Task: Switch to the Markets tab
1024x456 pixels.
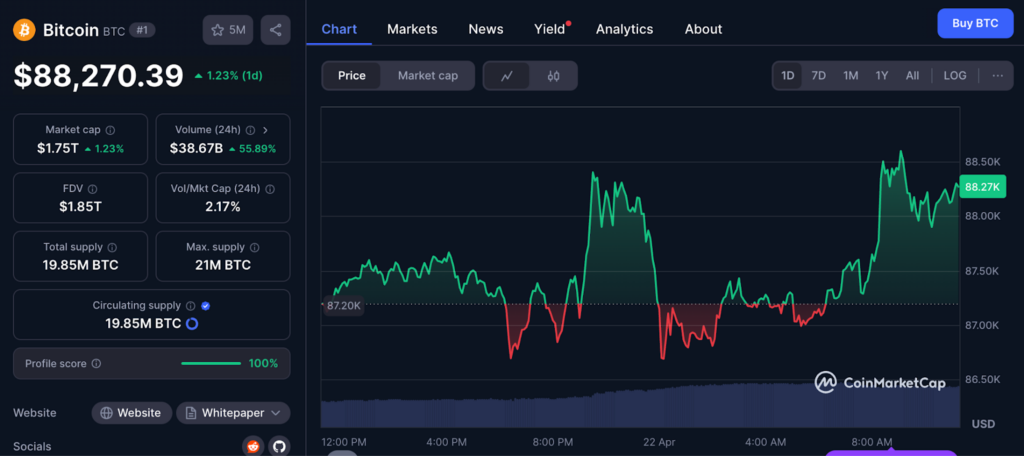Action: [x=412, y=29]
